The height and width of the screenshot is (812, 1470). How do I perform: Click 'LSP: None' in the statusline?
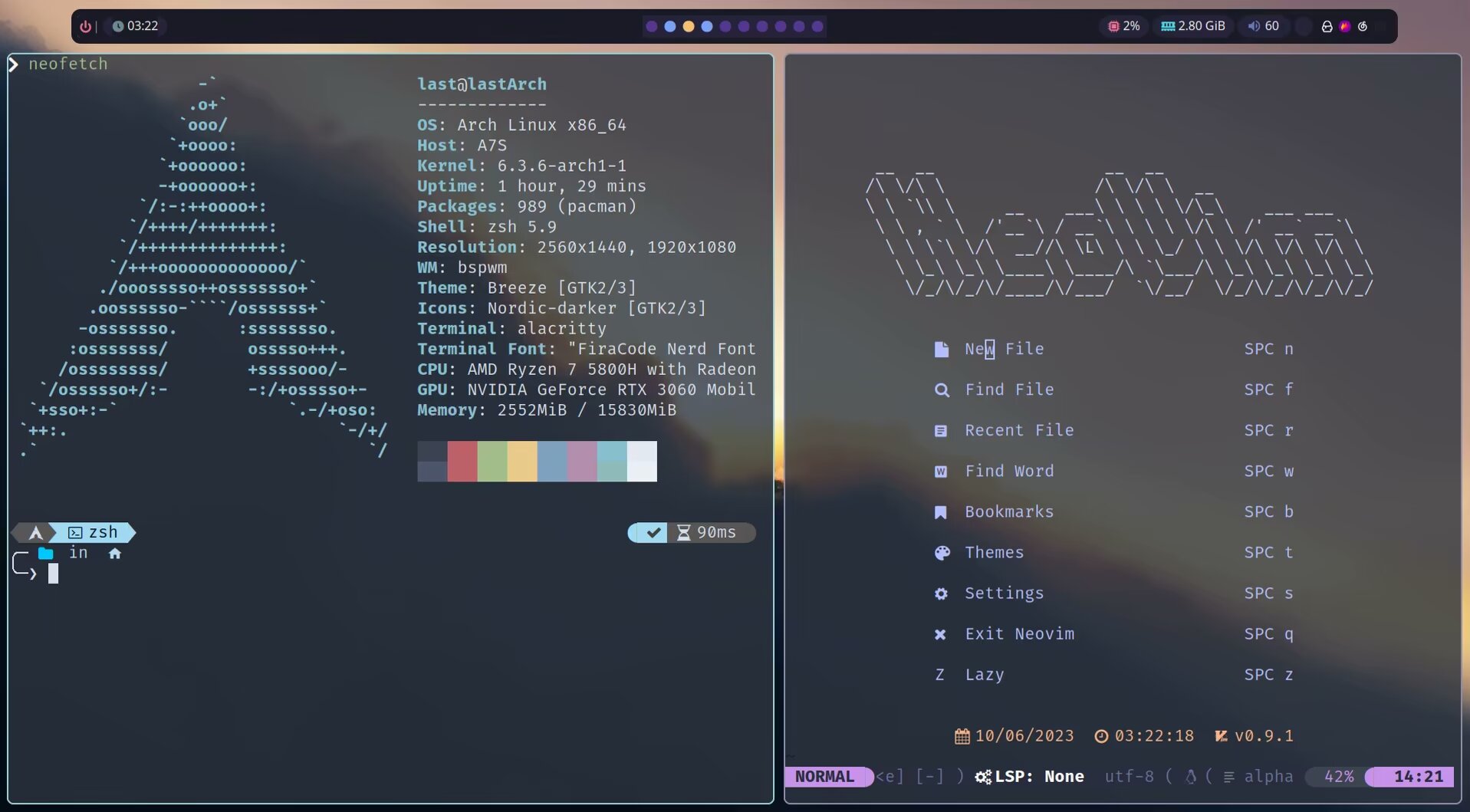pos(1038,777)
